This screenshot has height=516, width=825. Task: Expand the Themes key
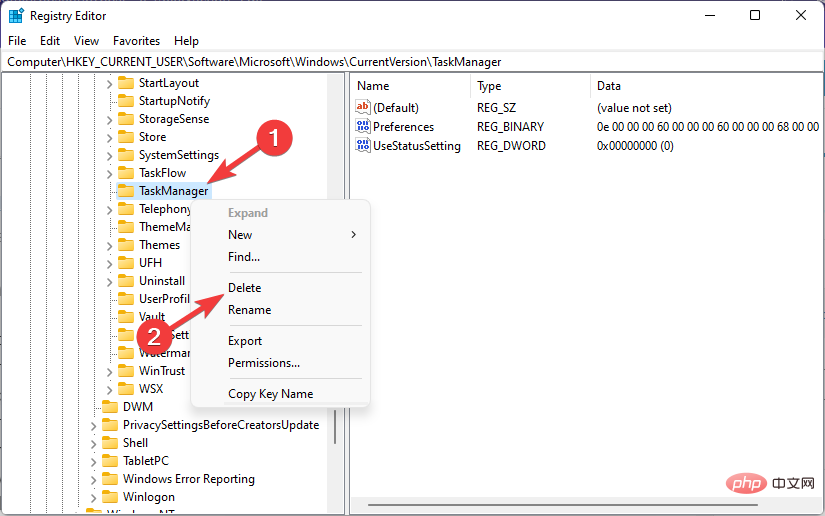(109, 246)
